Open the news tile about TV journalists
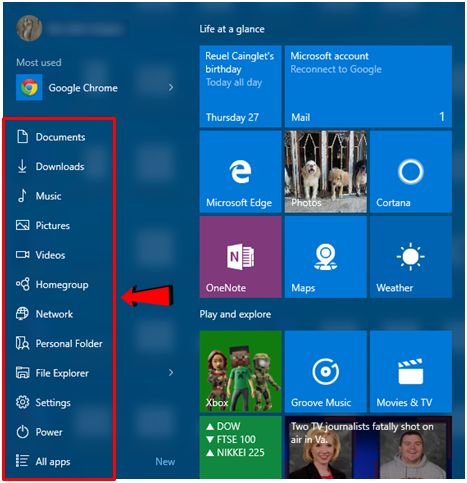 368,447
